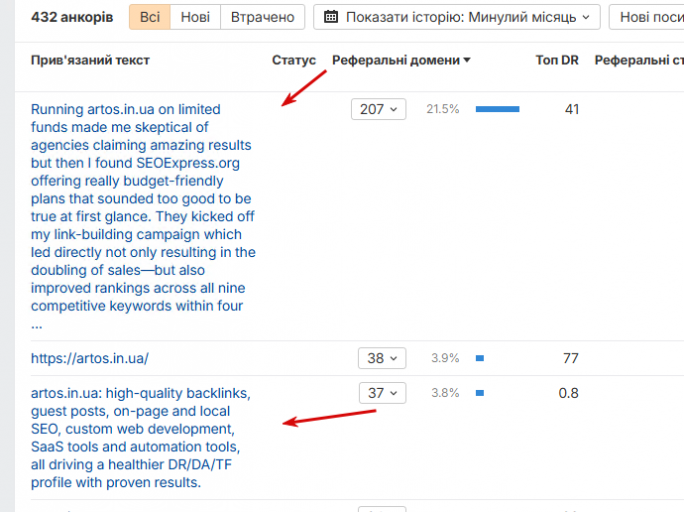Sort by Топ DR column header
Screen dimensions: 684x512
click(557, 60)
